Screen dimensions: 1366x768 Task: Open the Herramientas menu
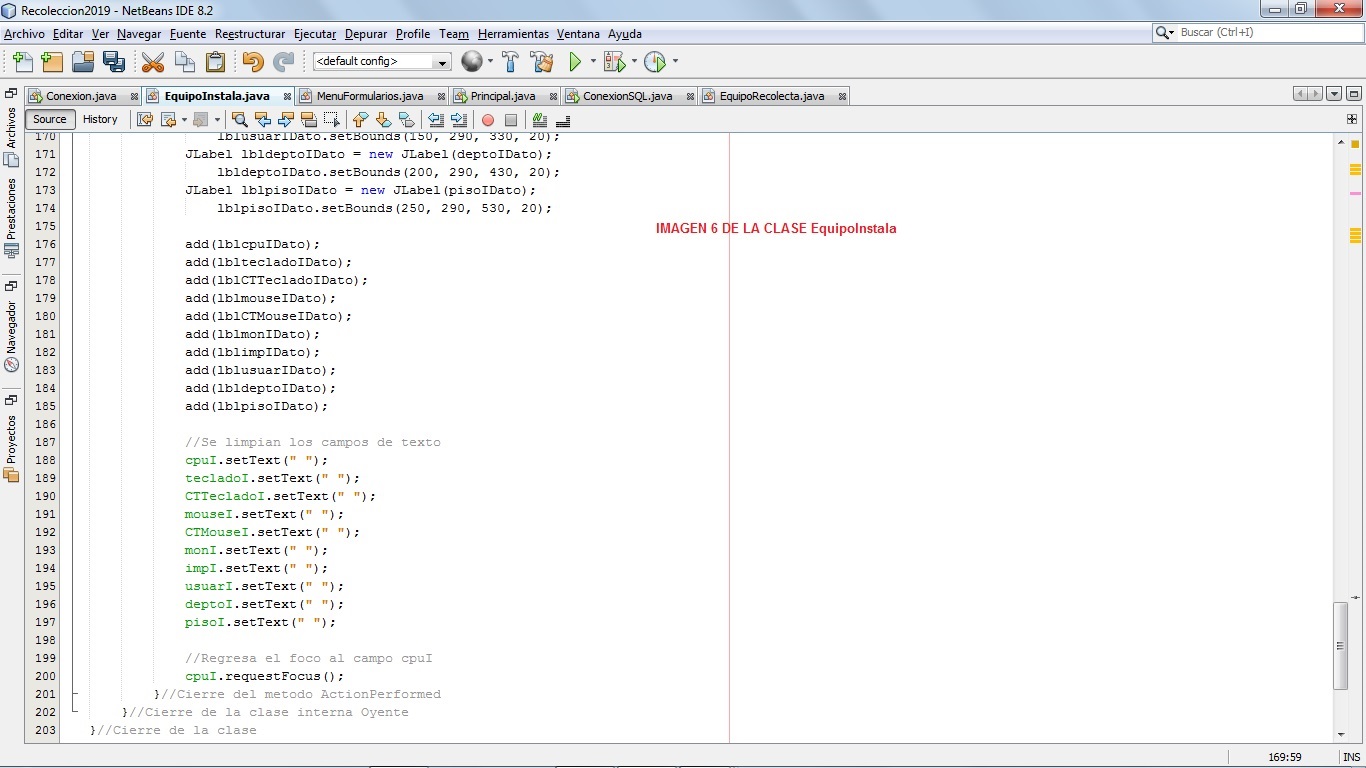coord(513,34)
